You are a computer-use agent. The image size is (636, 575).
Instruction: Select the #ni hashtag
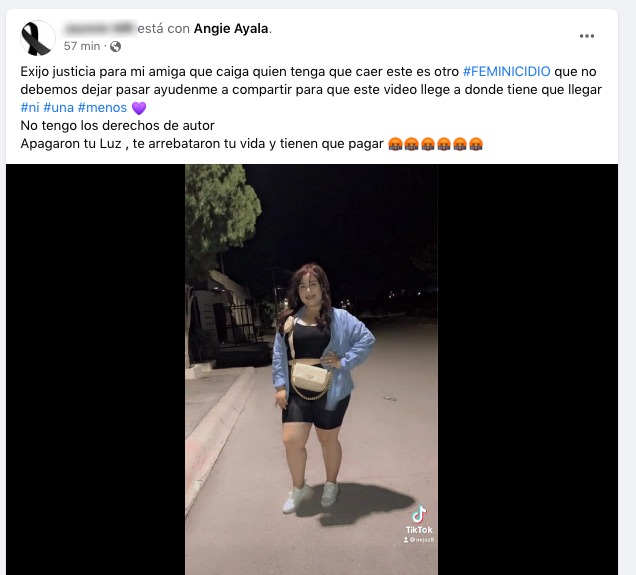(30, 107)
